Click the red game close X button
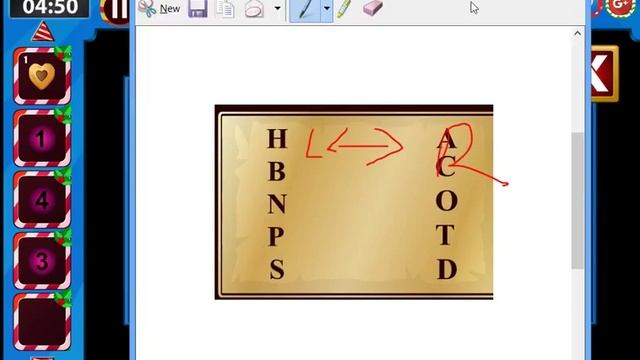640x360 pixels. point(604,74)
